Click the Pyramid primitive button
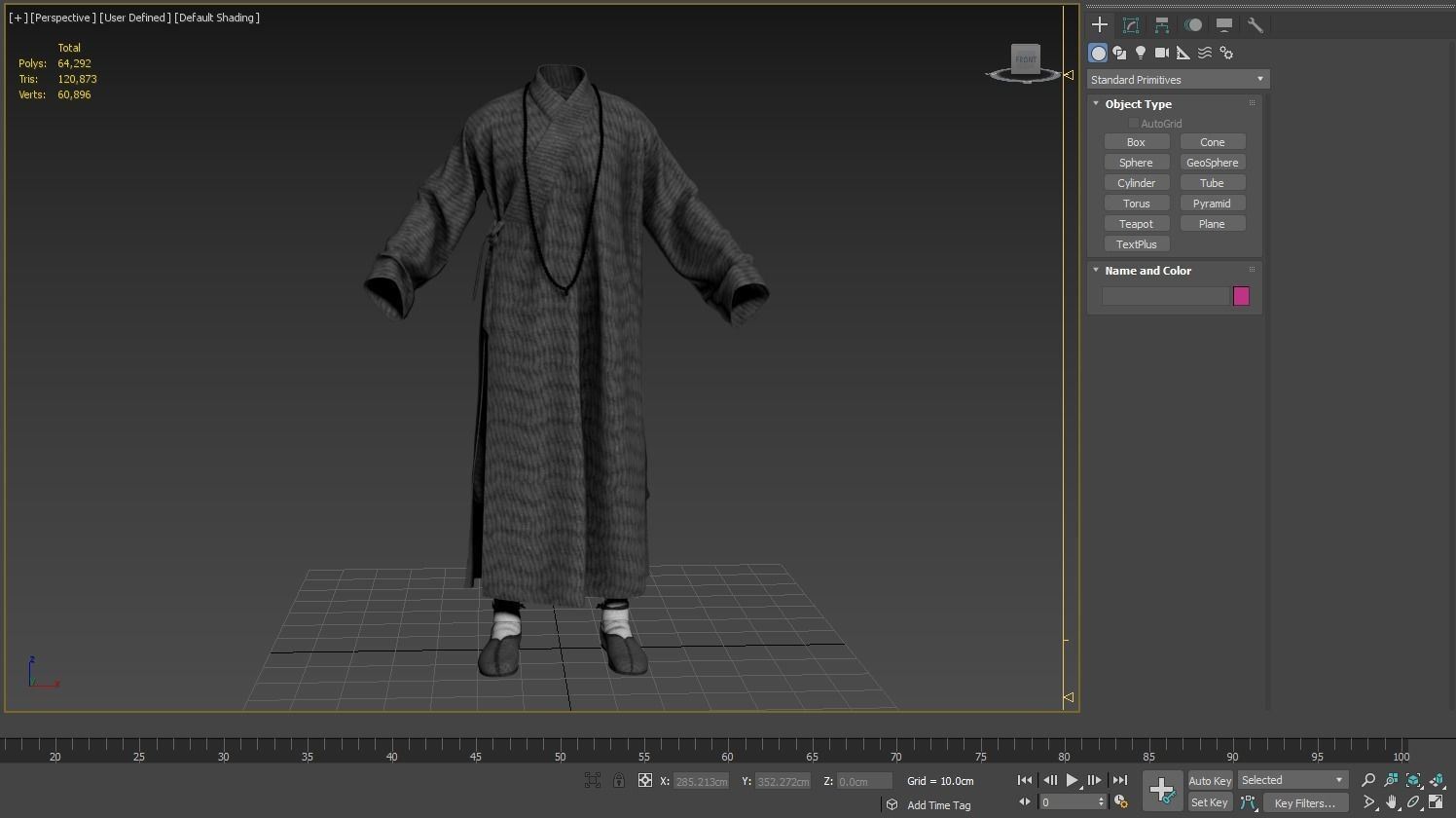This screenshot has width=1456, height=818. click(x=1213, y=204)
